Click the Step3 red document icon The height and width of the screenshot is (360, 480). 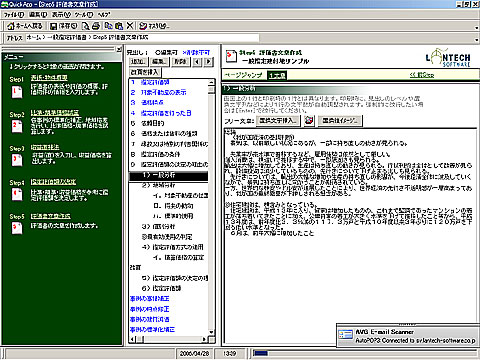[x=17, y=160]
